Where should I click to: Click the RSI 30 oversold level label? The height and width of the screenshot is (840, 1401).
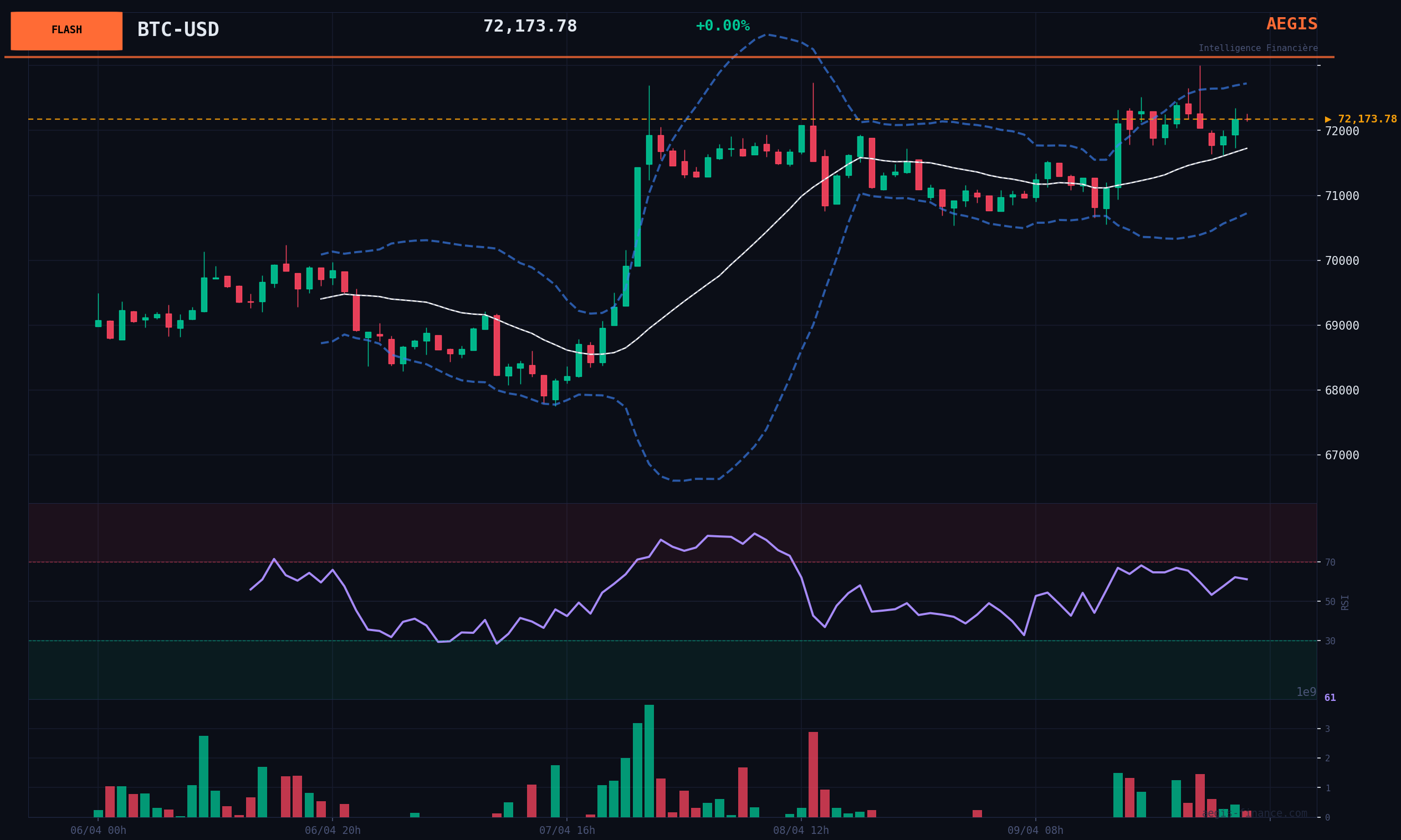point(1330,641)
